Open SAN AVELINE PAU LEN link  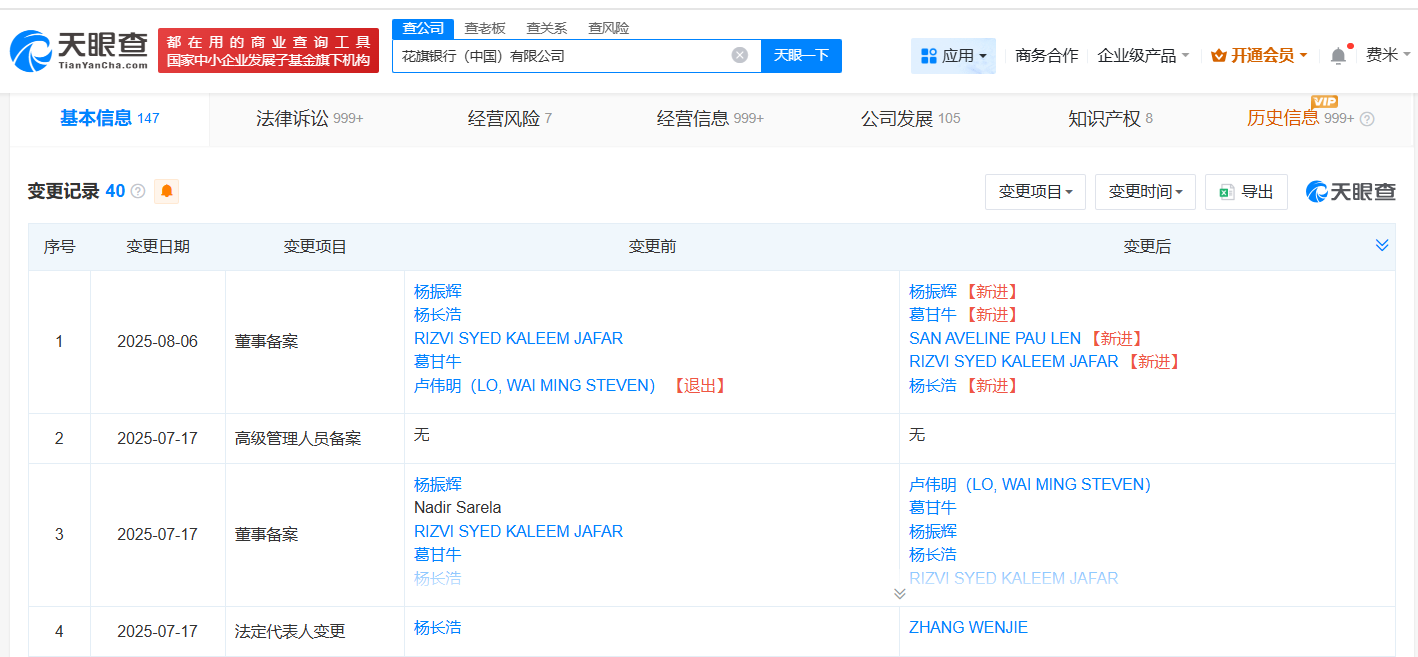(x=995, y=338)
